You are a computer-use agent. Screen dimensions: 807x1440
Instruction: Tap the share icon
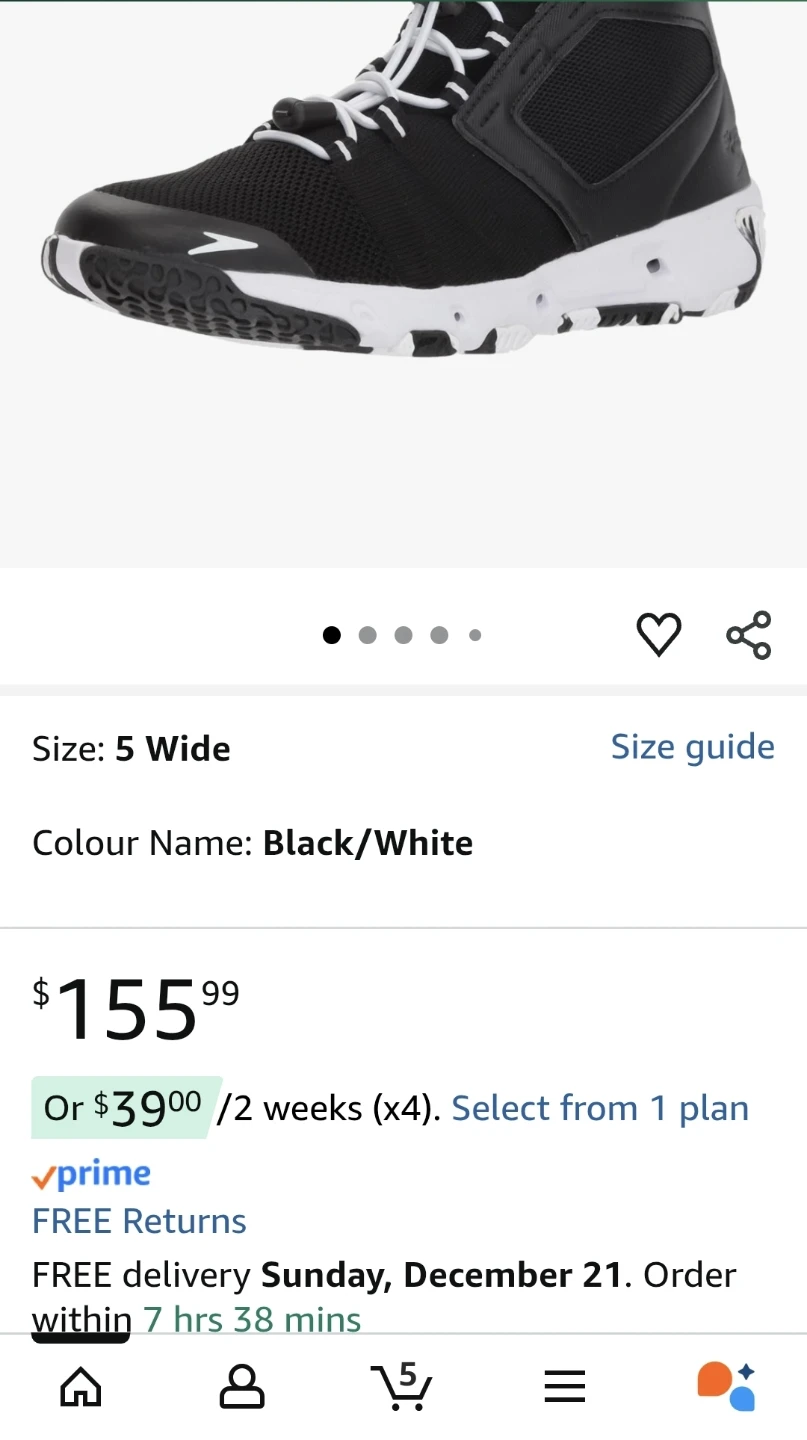(749, 635)
